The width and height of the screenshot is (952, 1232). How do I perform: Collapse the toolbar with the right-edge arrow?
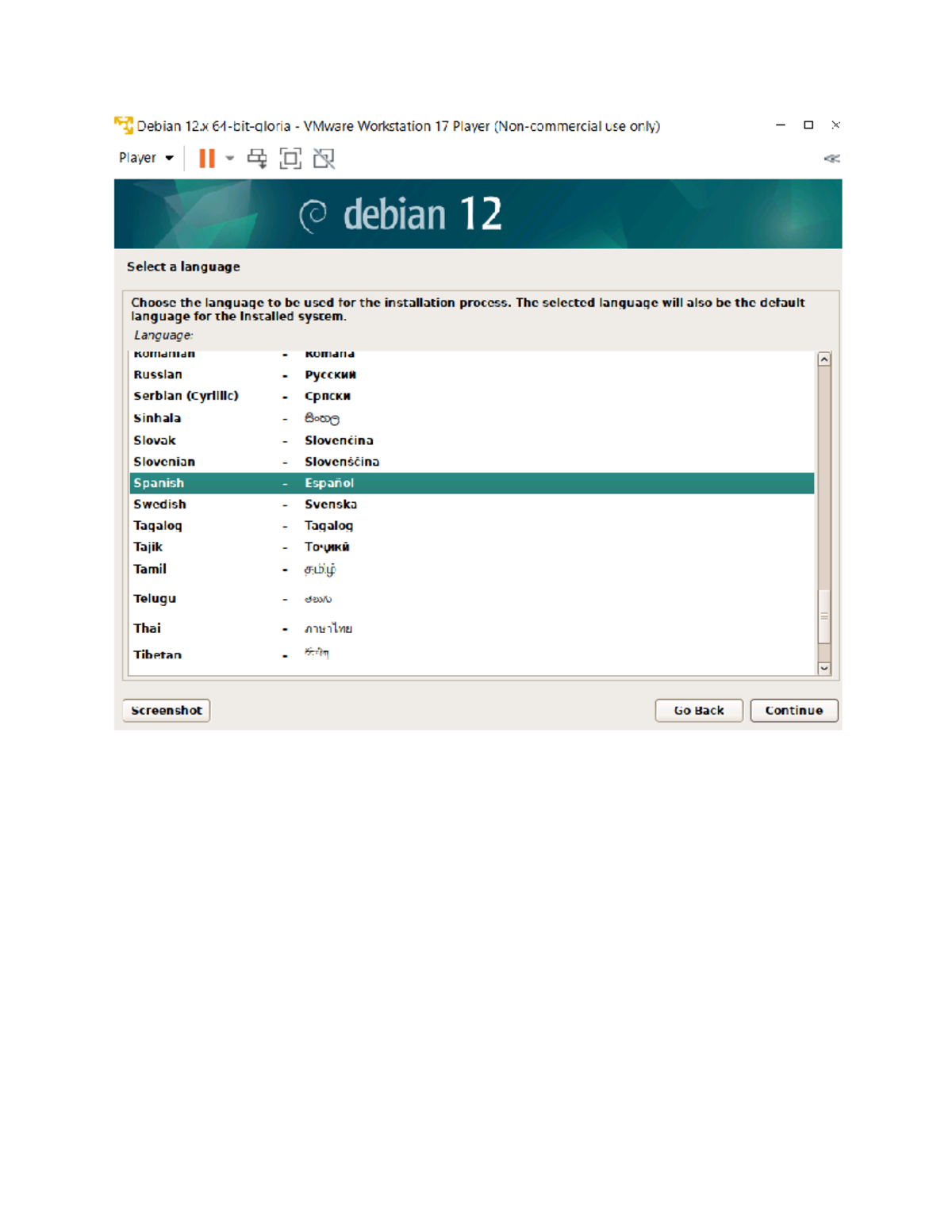(x=831, y=158)
